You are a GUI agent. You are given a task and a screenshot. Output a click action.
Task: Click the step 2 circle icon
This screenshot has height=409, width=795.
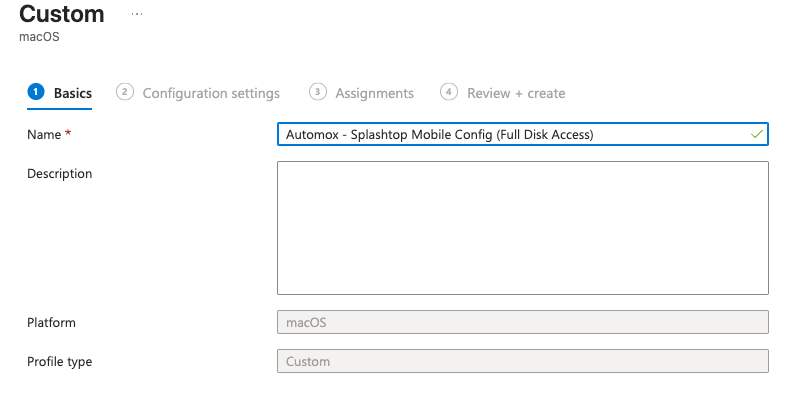click(x=125, y=92)
